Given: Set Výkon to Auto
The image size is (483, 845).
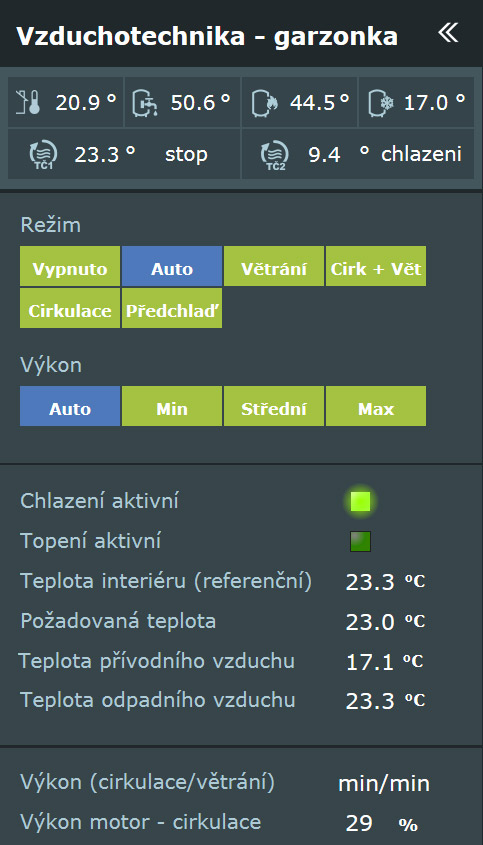Looking at the screenshot, I should tap(70, 406).
